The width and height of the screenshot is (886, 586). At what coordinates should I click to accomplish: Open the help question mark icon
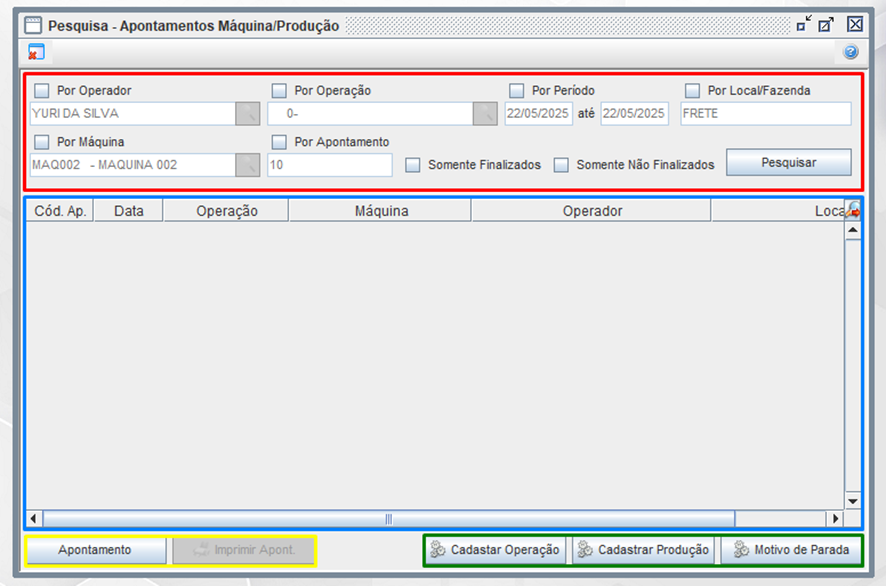click(x=851, y=53)
